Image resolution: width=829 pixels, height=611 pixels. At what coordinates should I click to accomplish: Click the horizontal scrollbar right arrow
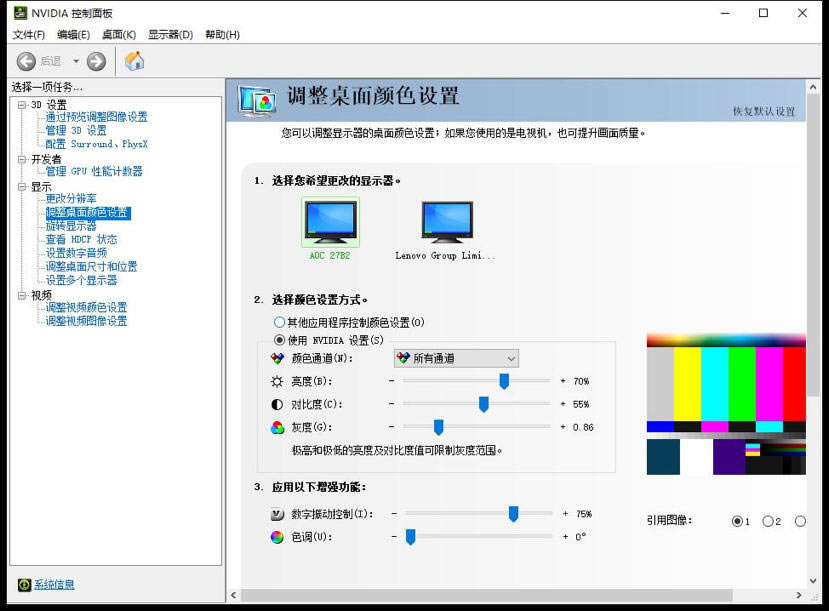click(799, 595)
